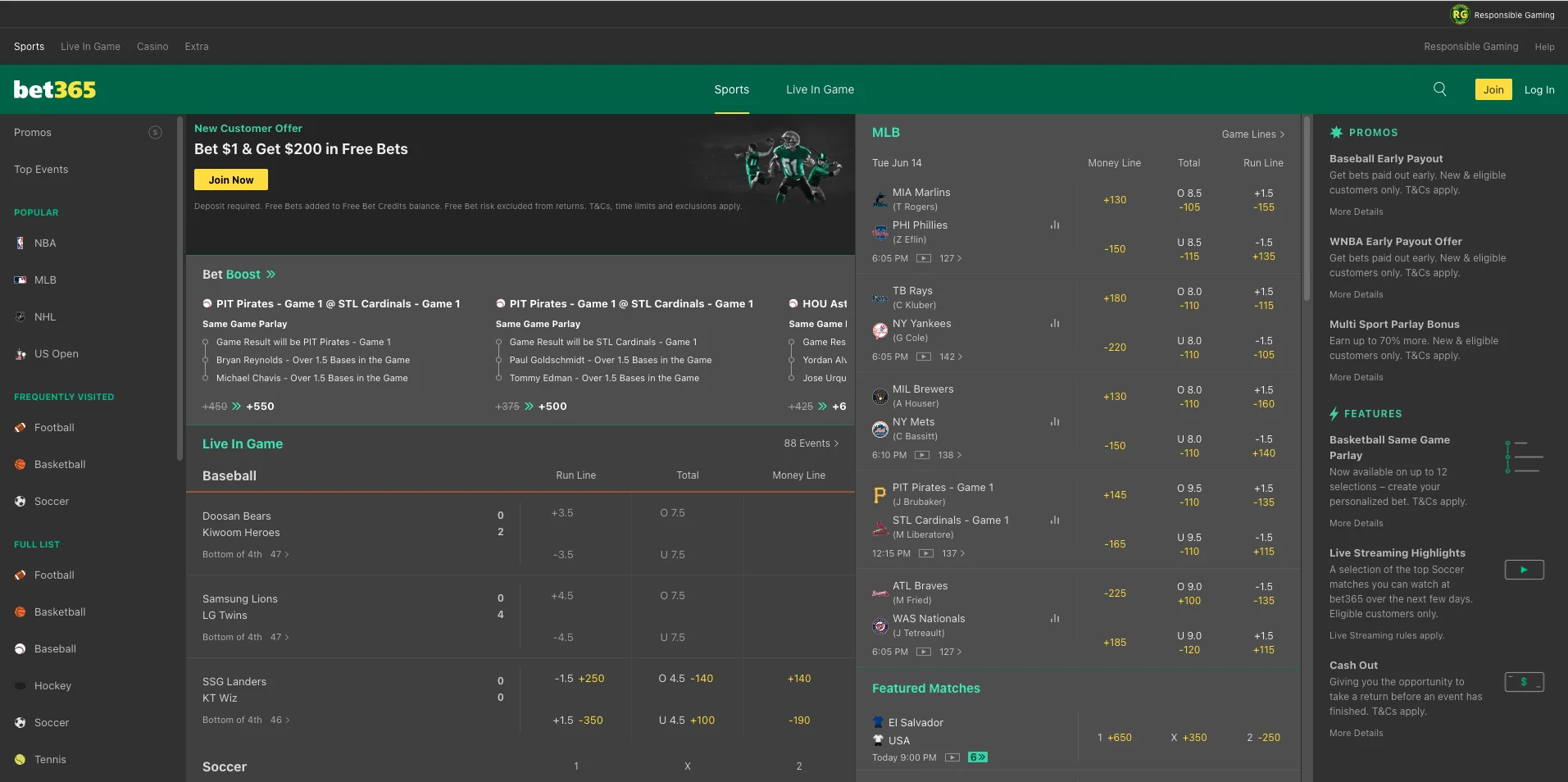Expand 127 markets for Marlins vs Phillies

951,258
